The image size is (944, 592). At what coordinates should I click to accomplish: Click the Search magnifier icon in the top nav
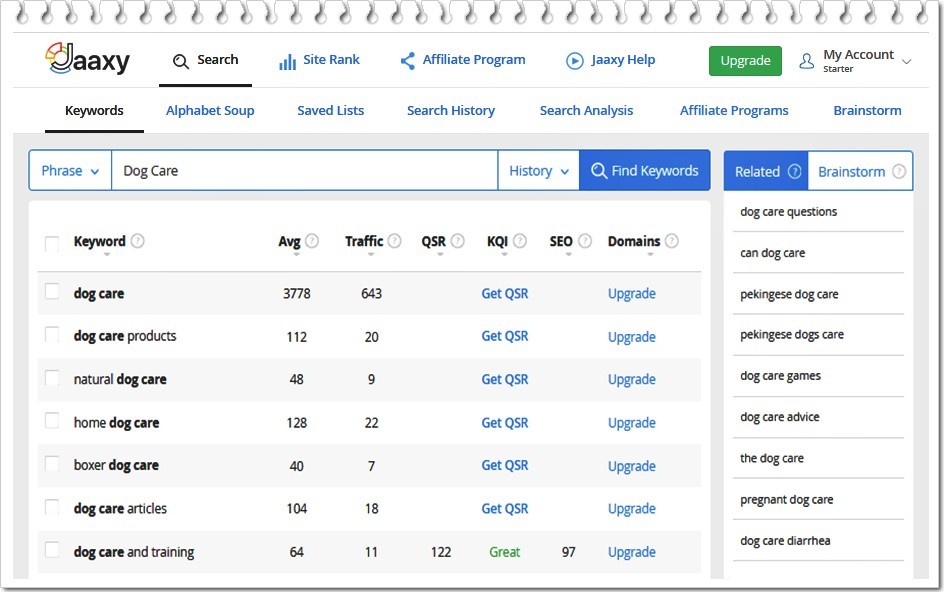pos(181,61)
